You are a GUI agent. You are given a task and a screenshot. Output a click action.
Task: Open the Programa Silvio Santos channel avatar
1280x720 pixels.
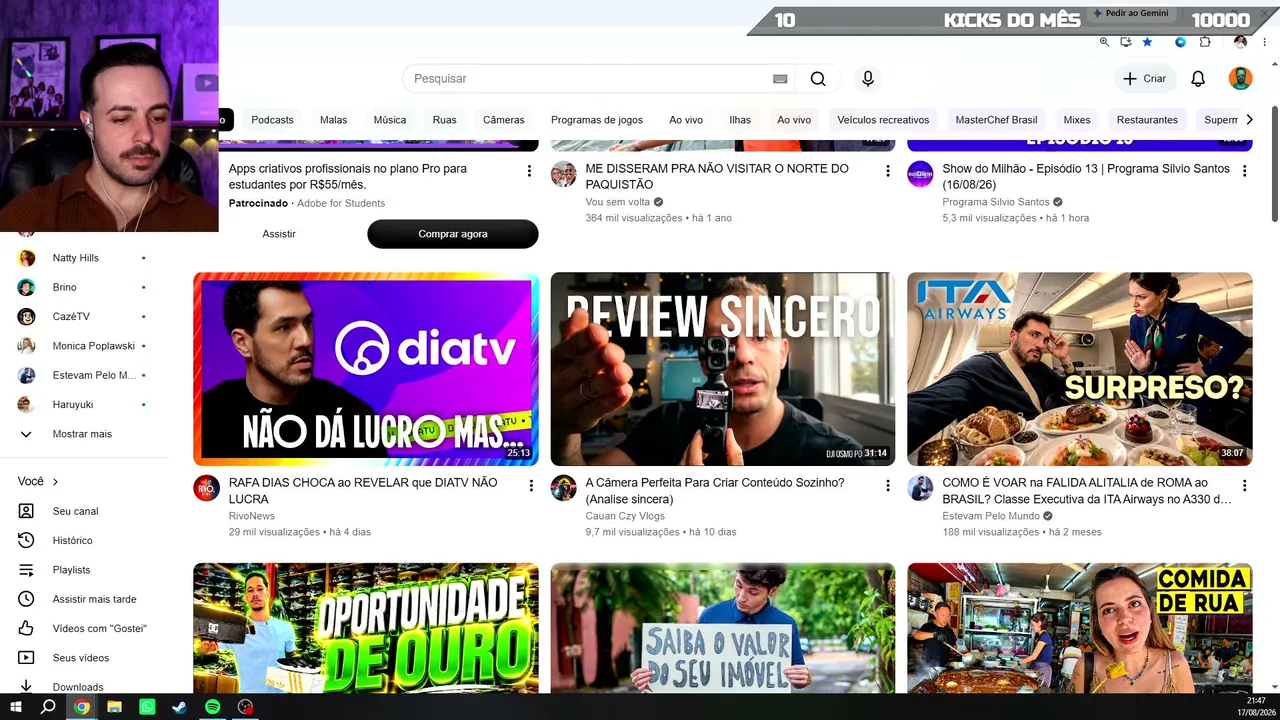920,173
